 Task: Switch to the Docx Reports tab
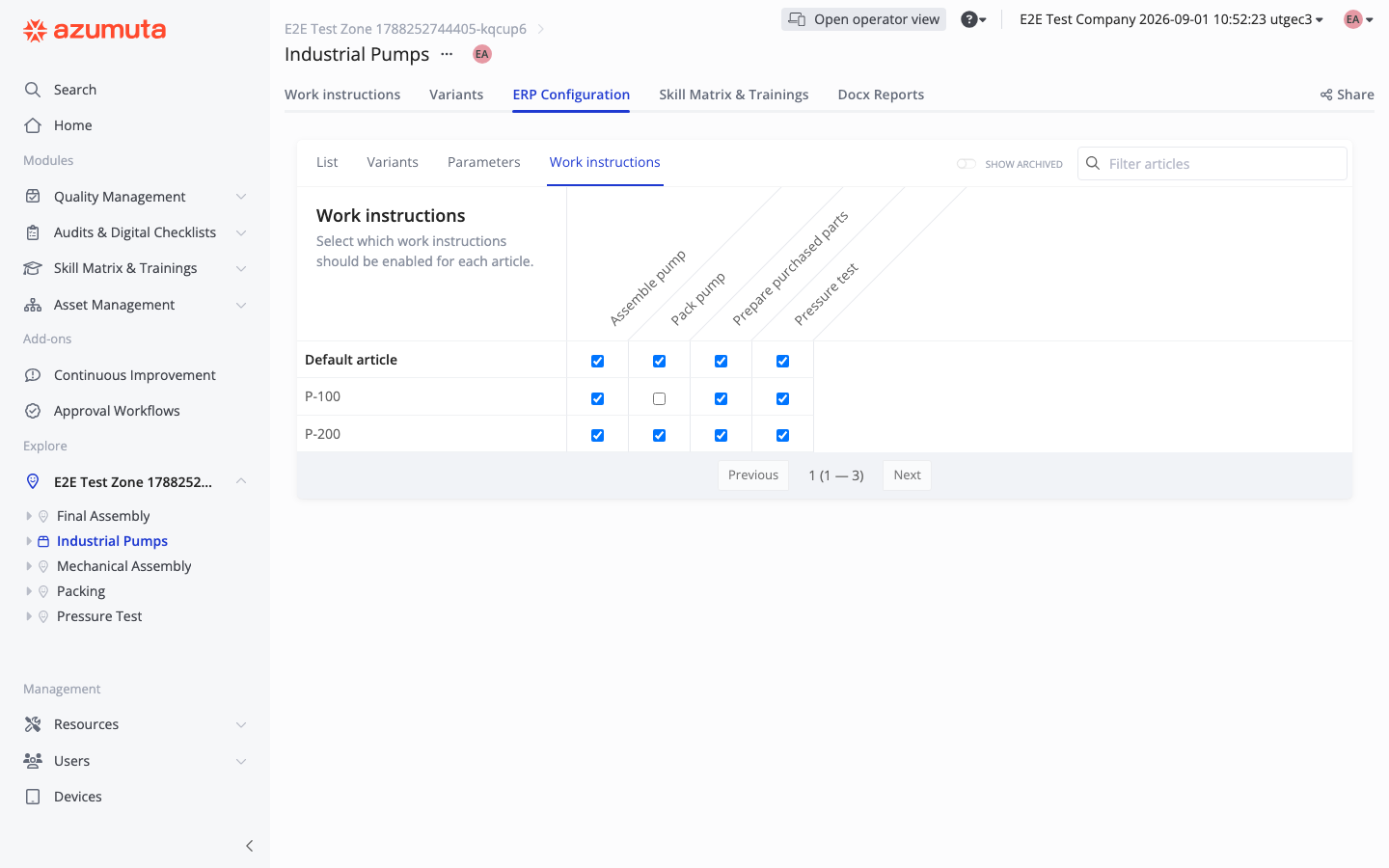click(x=881, y=95)
